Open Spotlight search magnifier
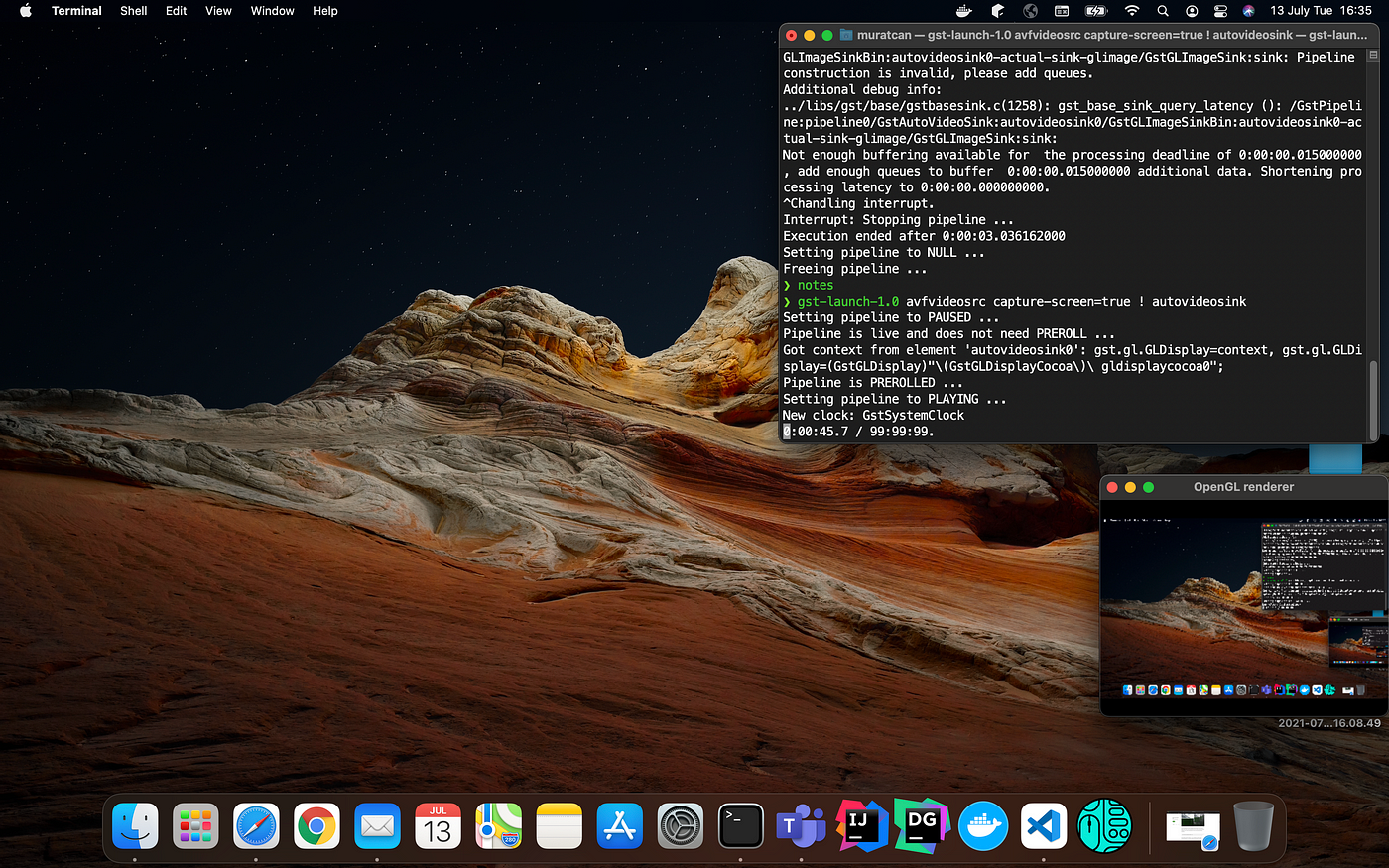The height and width of the screenshot is (868, 1389). [x=1163, y=11]
